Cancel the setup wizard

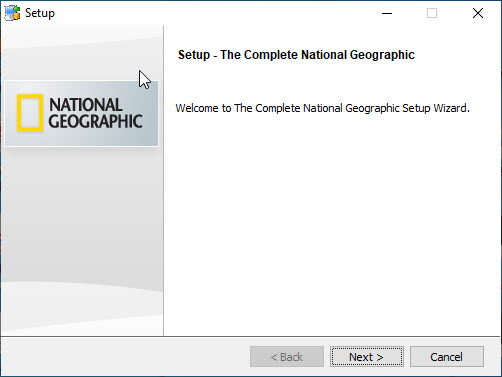tap(447, 357)
